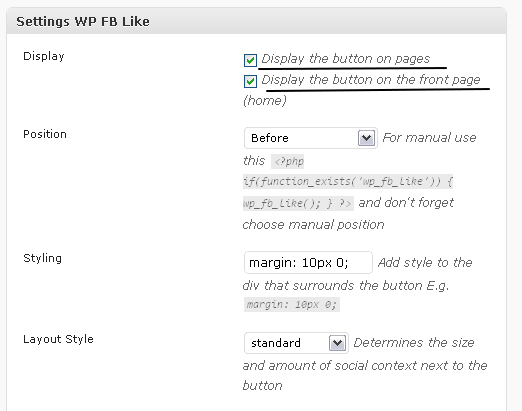Click the 'wp_fb_like(); } ?>' code snippet

[298, 203]
